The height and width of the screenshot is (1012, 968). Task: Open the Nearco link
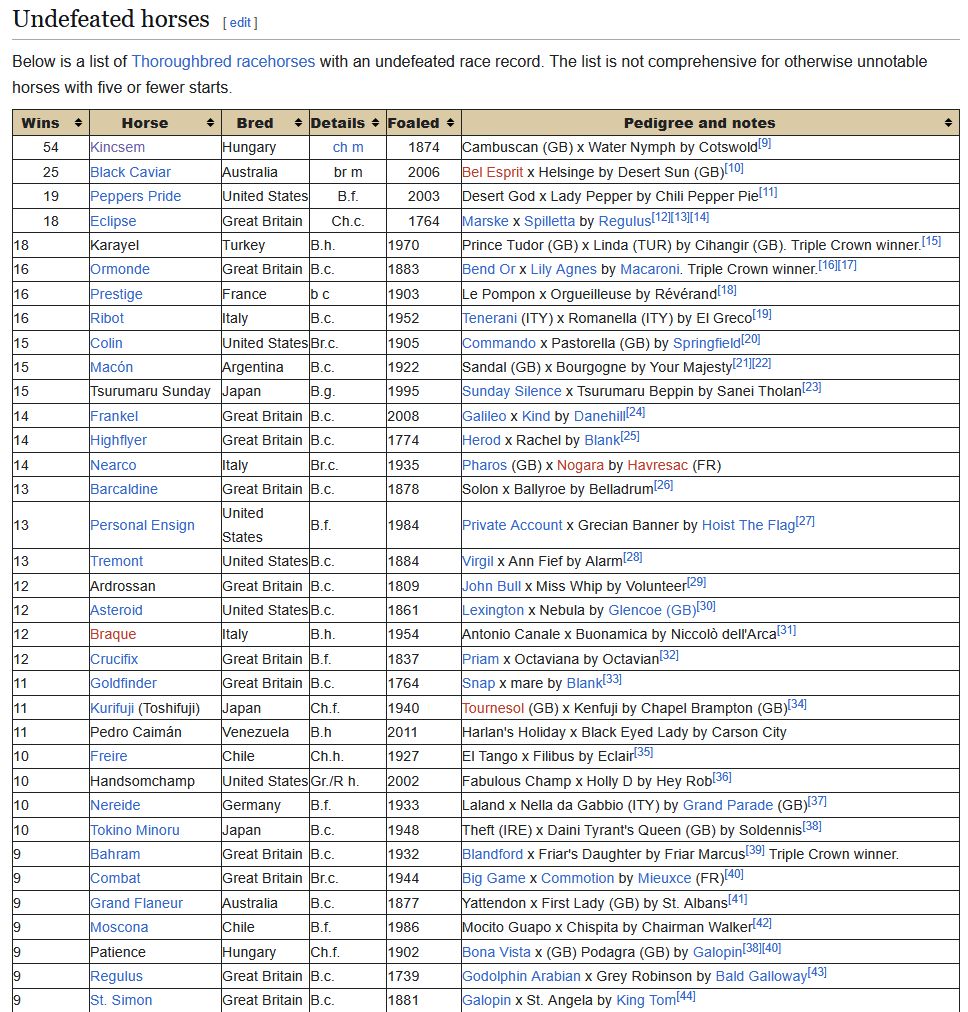(114, 465)
